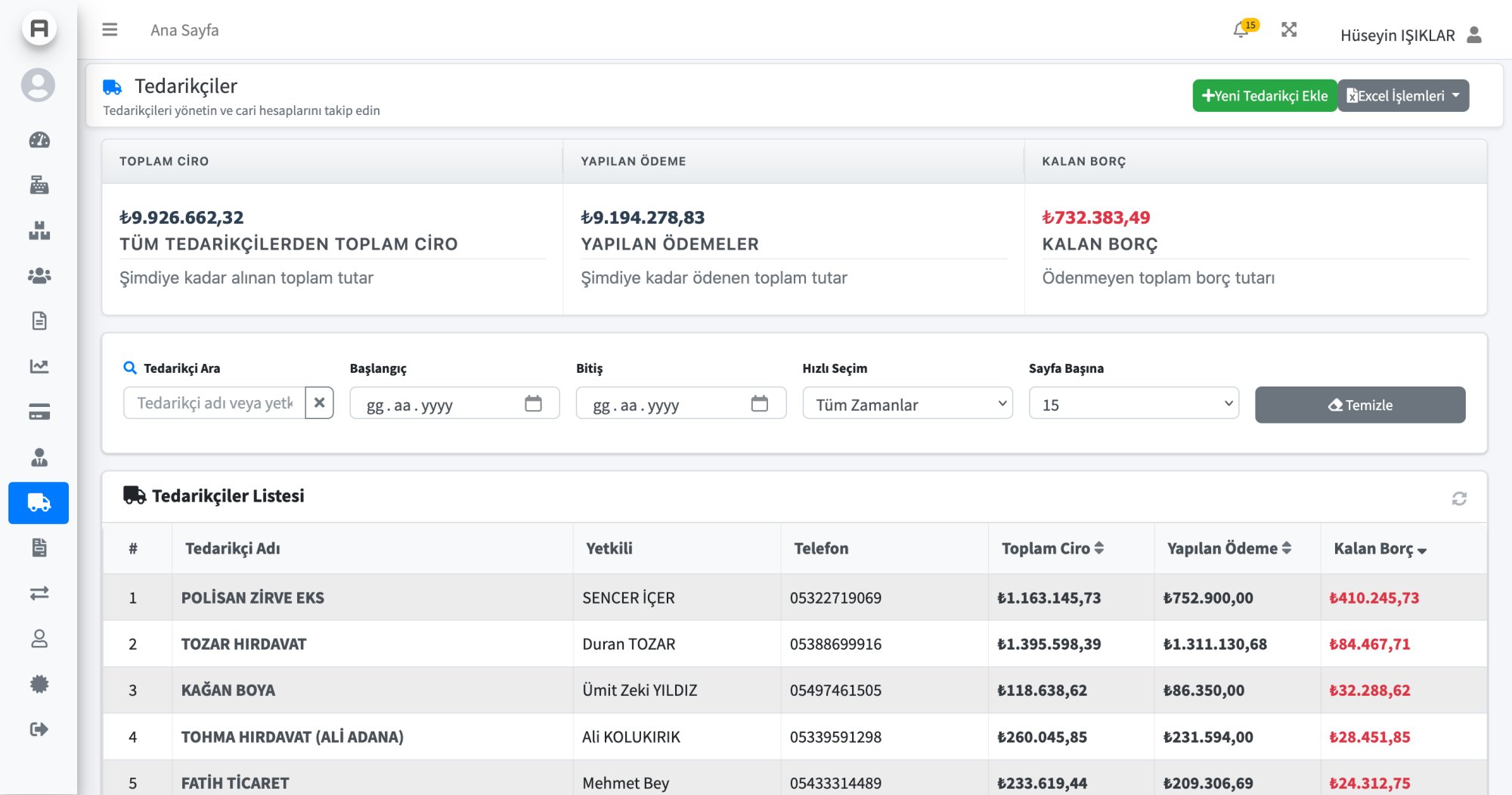This screenshot has width=1512, height=795.
Task: Open the customers group sidebar icon
Action: click(39, 276)
